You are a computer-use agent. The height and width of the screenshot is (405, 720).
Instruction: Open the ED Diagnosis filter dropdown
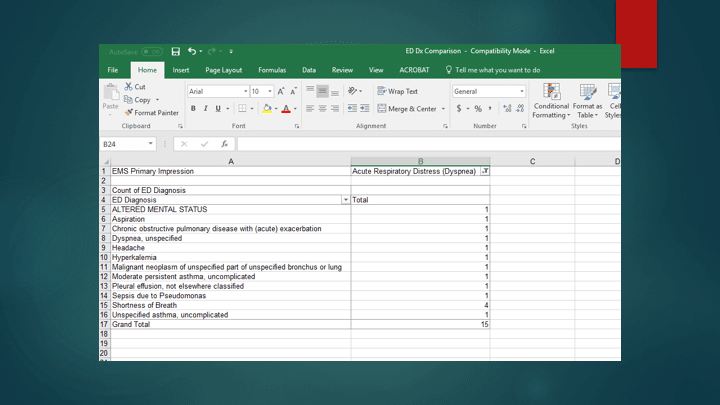[346, 200]
